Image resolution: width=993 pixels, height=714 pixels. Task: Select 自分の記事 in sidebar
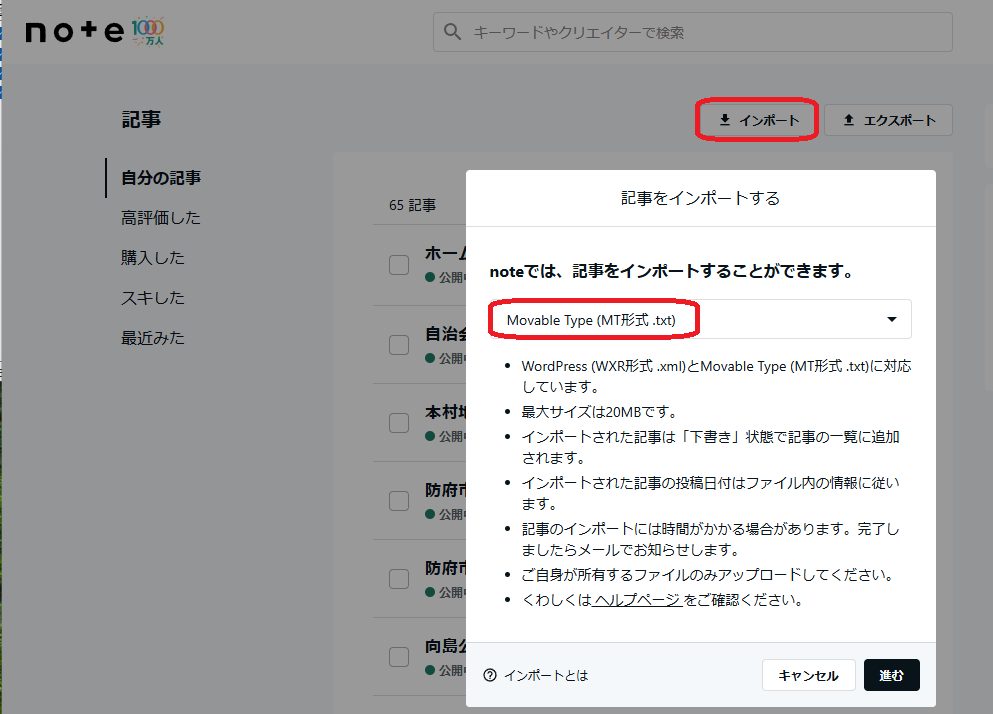point(161,178)
